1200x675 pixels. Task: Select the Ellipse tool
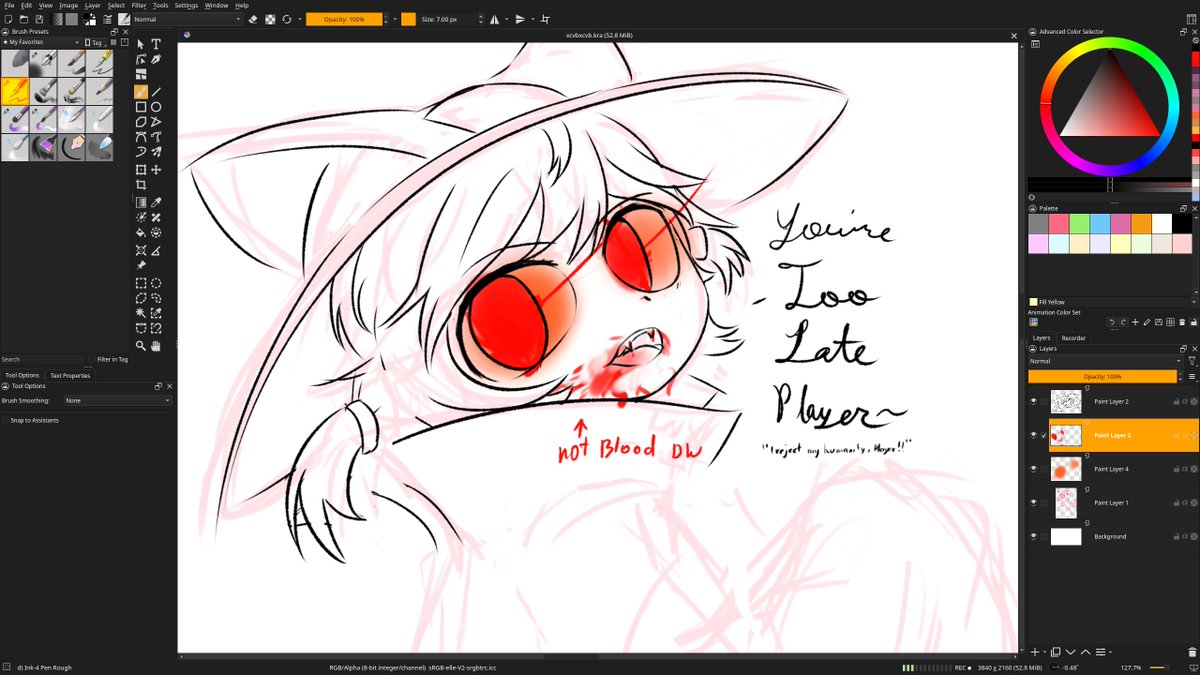click(x=157, y=107)
